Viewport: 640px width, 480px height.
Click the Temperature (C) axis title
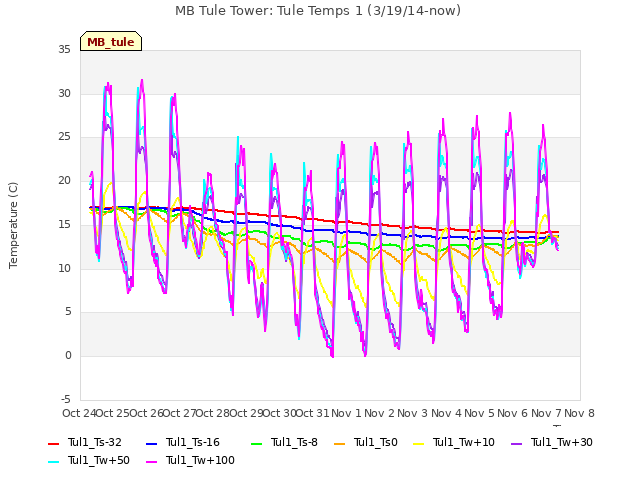tap(13, 225)
